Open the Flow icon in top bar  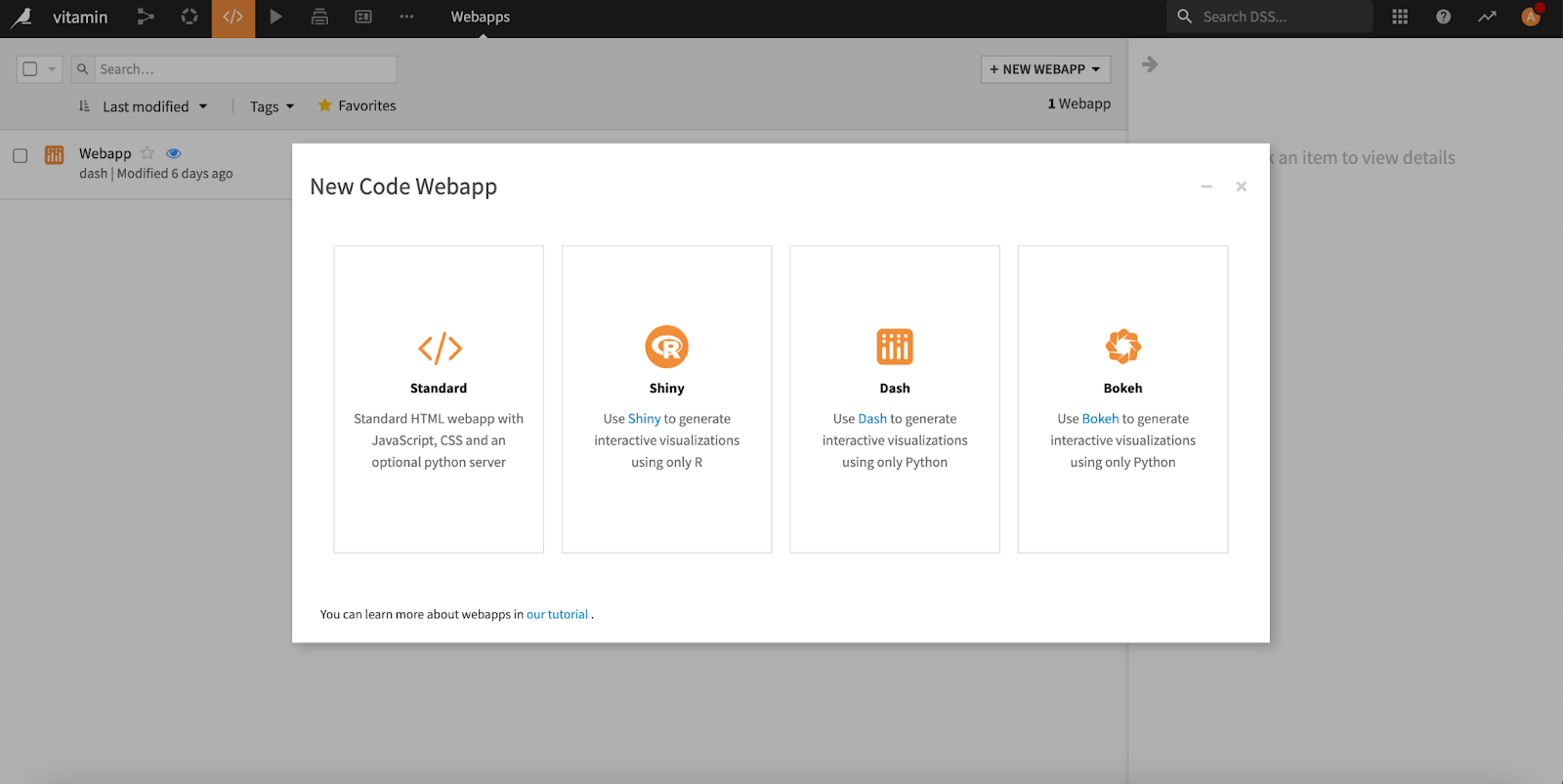tap(146, 17)
